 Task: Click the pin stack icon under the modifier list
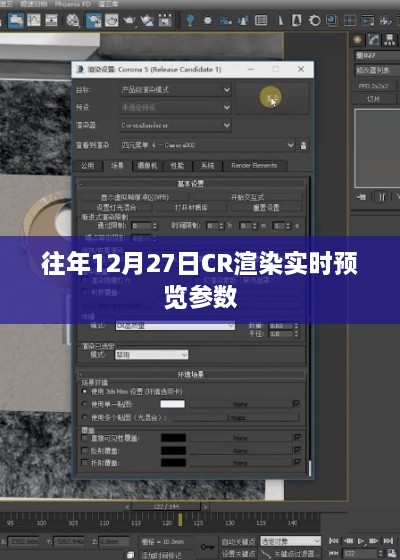point(361,197)
